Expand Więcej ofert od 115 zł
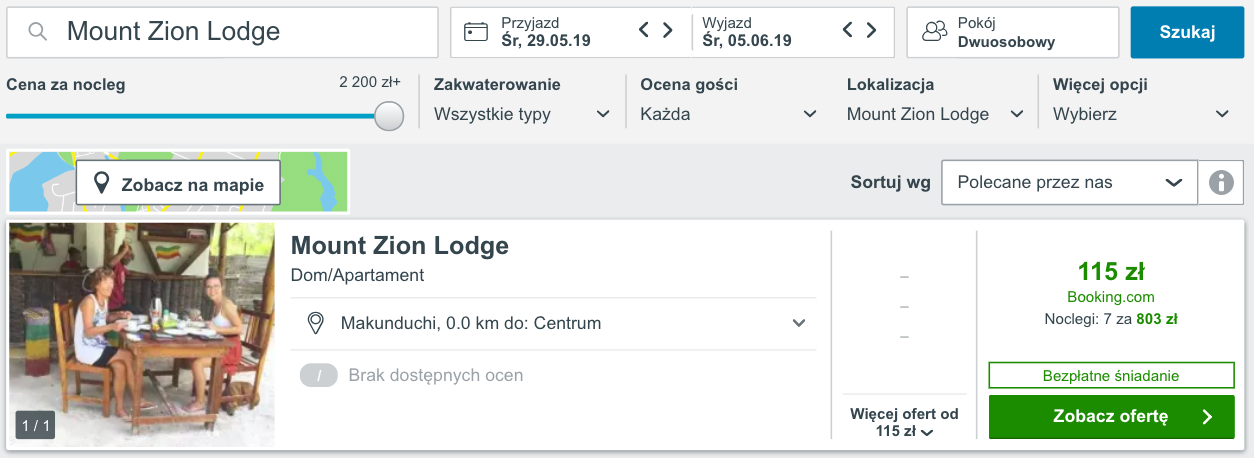Screen dimensions: 1254x458 [x=904, y=423]
